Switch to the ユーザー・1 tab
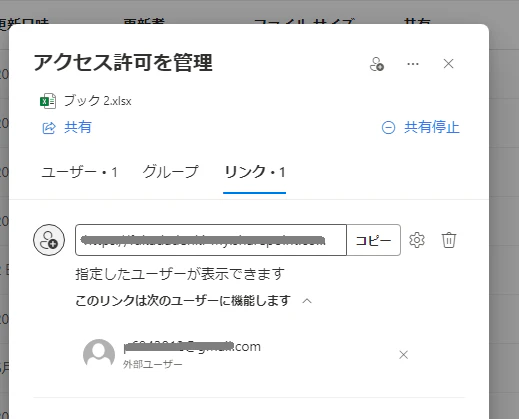This screenshot has width=519, height=419. pyautogui.click(x=79, y=172)
